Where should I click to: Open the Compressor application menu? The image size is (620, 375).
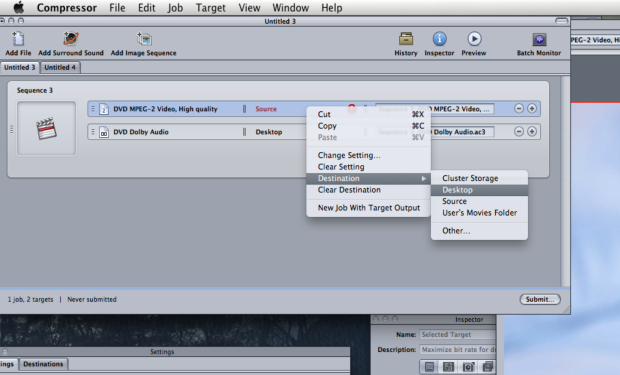(x=66, y=8)
